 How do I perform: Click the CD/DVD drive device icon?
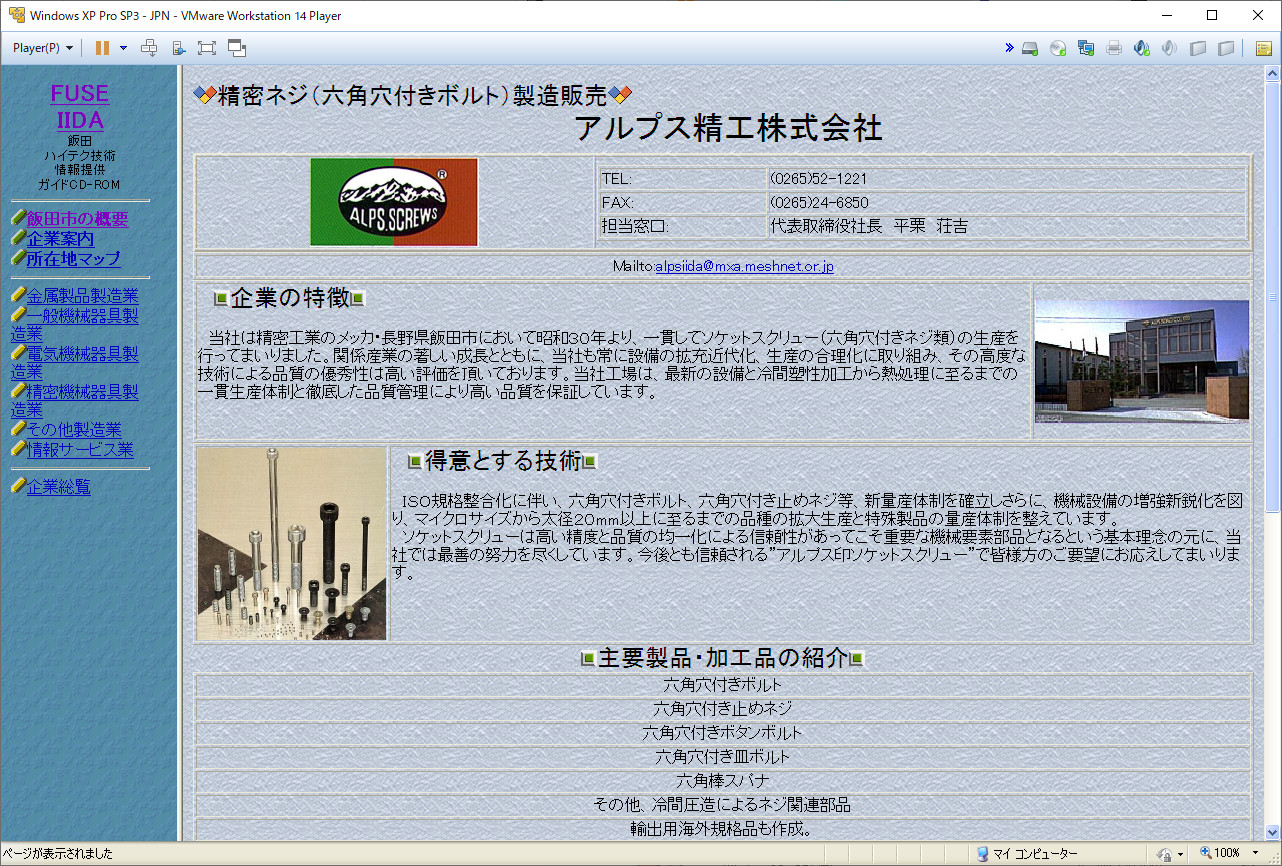coord(1058,48)
